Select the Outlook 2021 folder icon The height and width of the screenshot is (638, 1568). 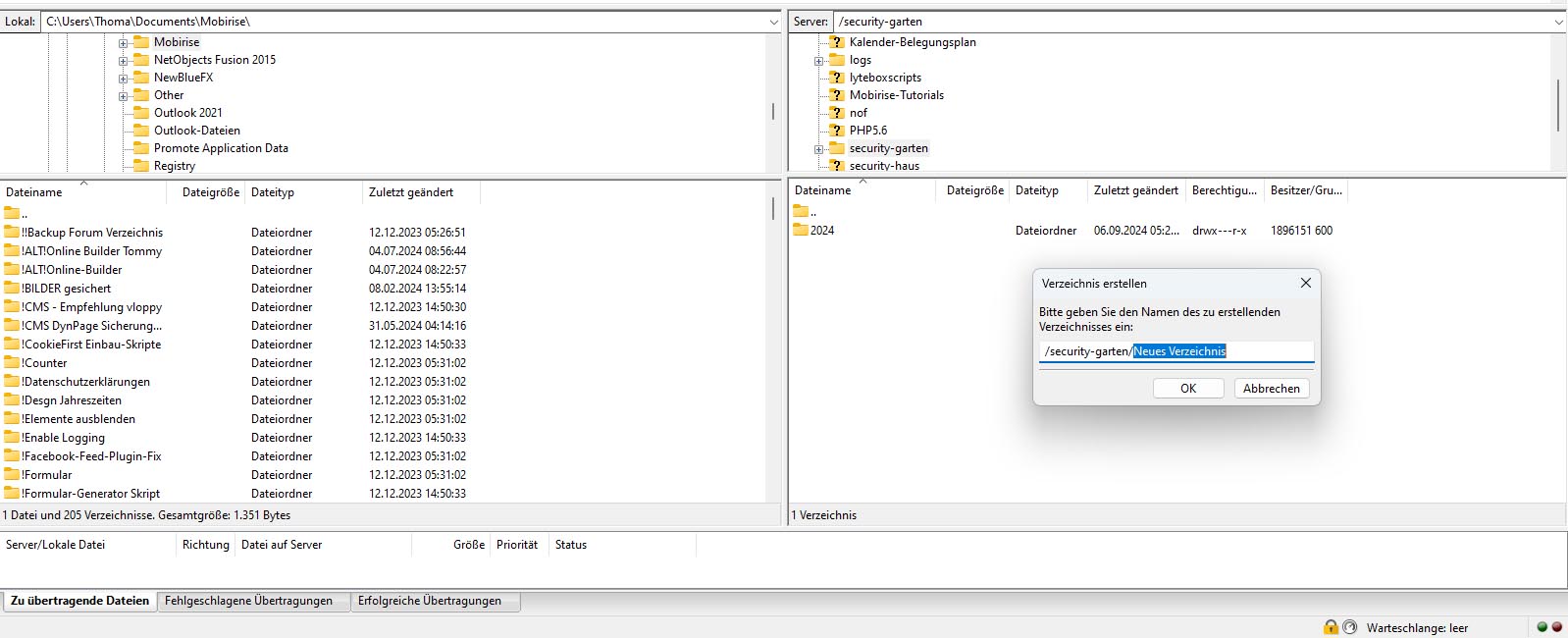[141, 113]
